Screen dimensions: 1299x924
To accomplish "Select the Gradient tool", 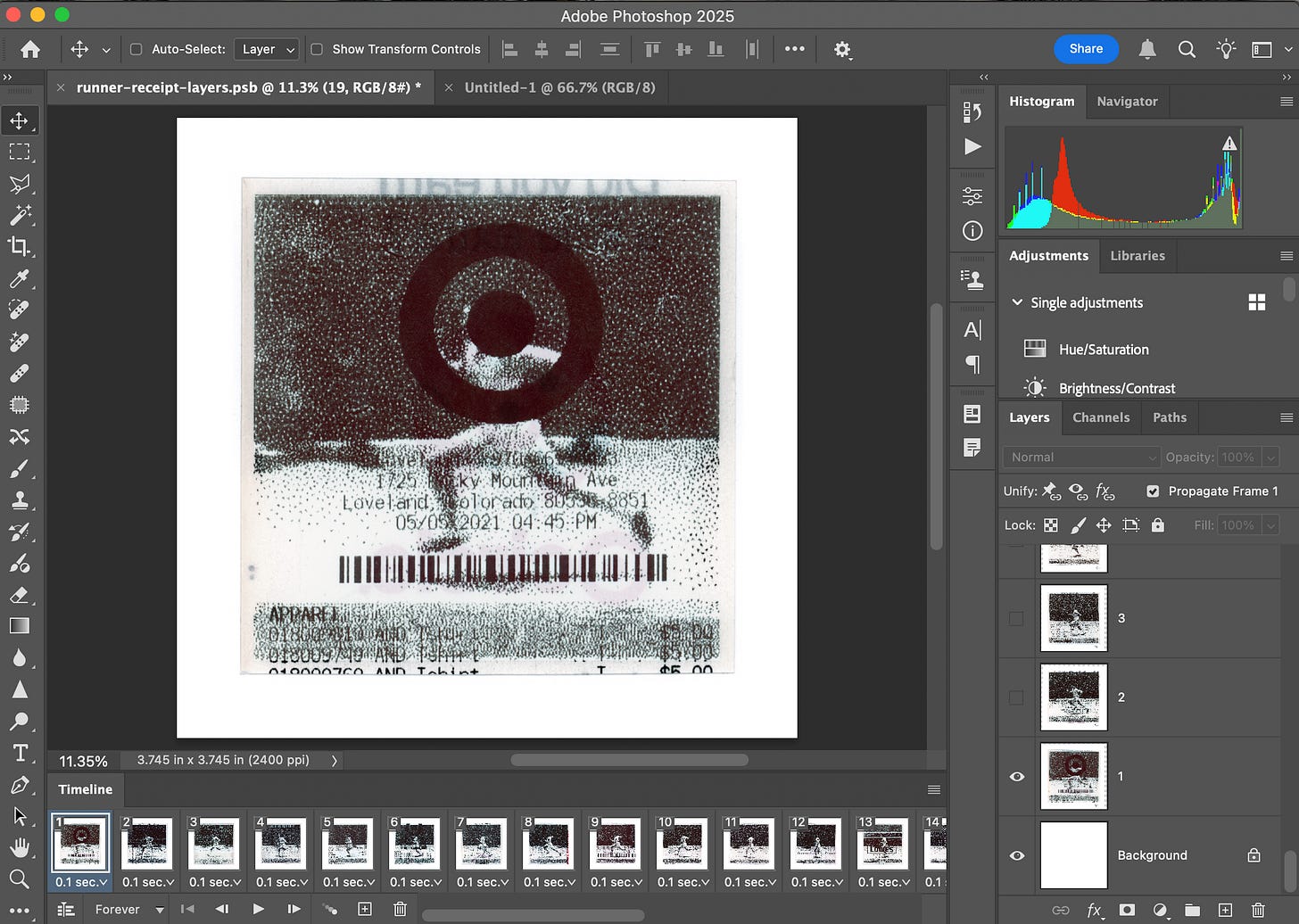I will [x=20, y=626].
